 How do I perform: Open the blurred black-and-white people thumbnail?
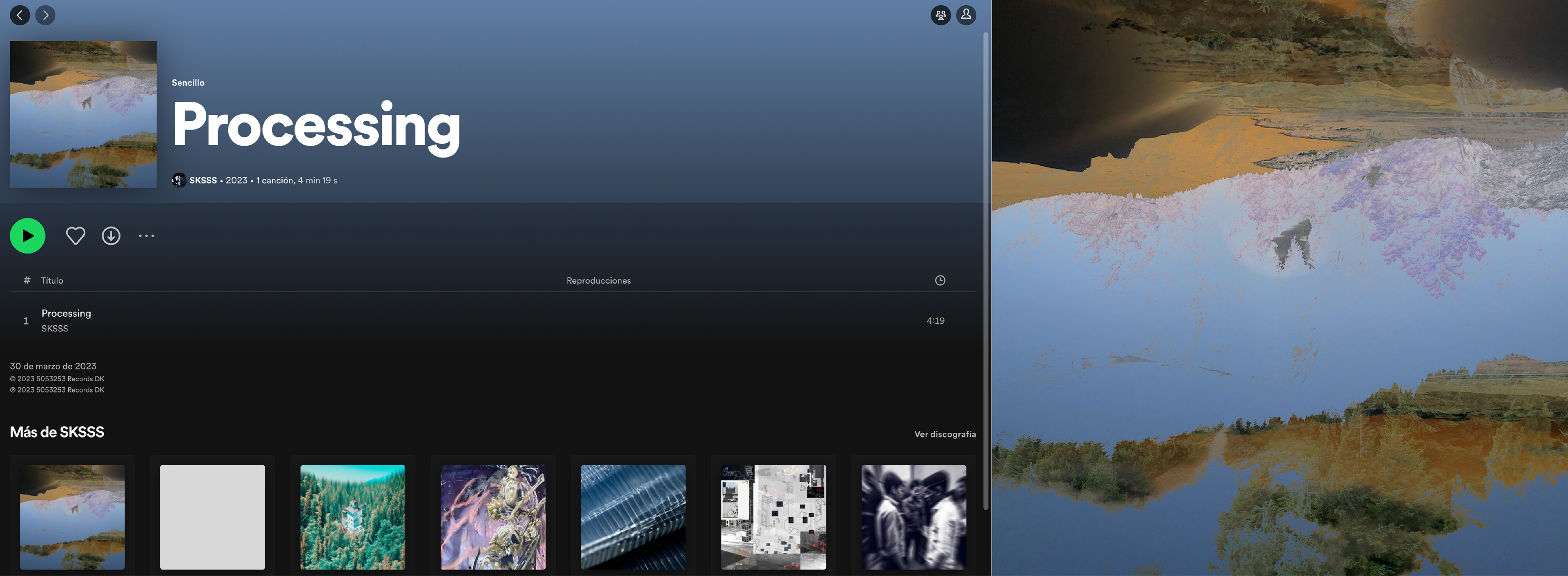(x=914, y=518)
